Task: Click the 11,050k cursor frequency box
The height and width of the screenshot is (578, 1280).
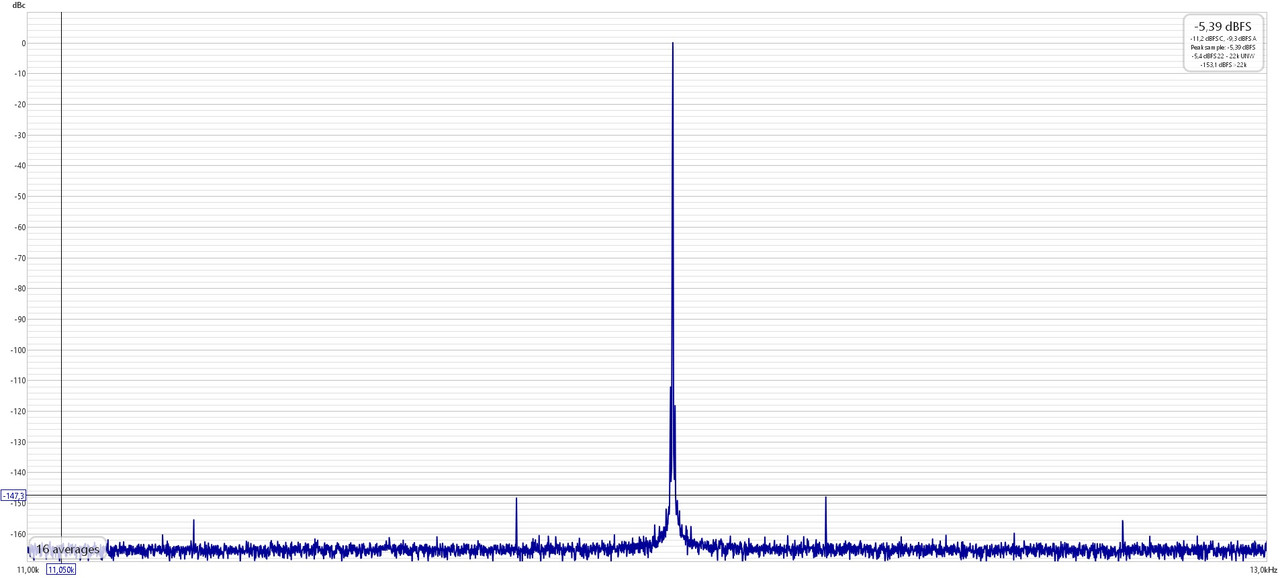Action: pos(61,569)
